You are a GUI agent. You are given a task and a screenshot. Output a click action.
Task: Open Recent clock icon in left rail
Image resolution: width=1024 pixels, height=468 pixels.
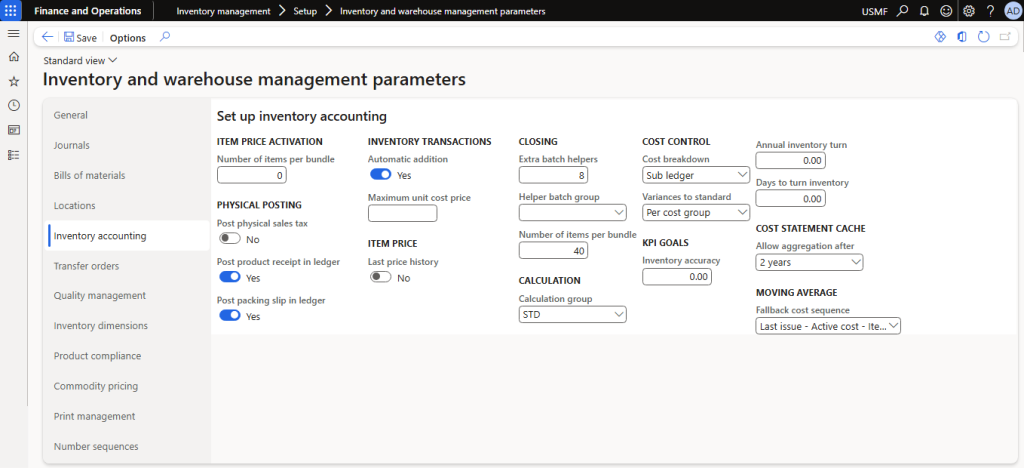pos(13,105)
